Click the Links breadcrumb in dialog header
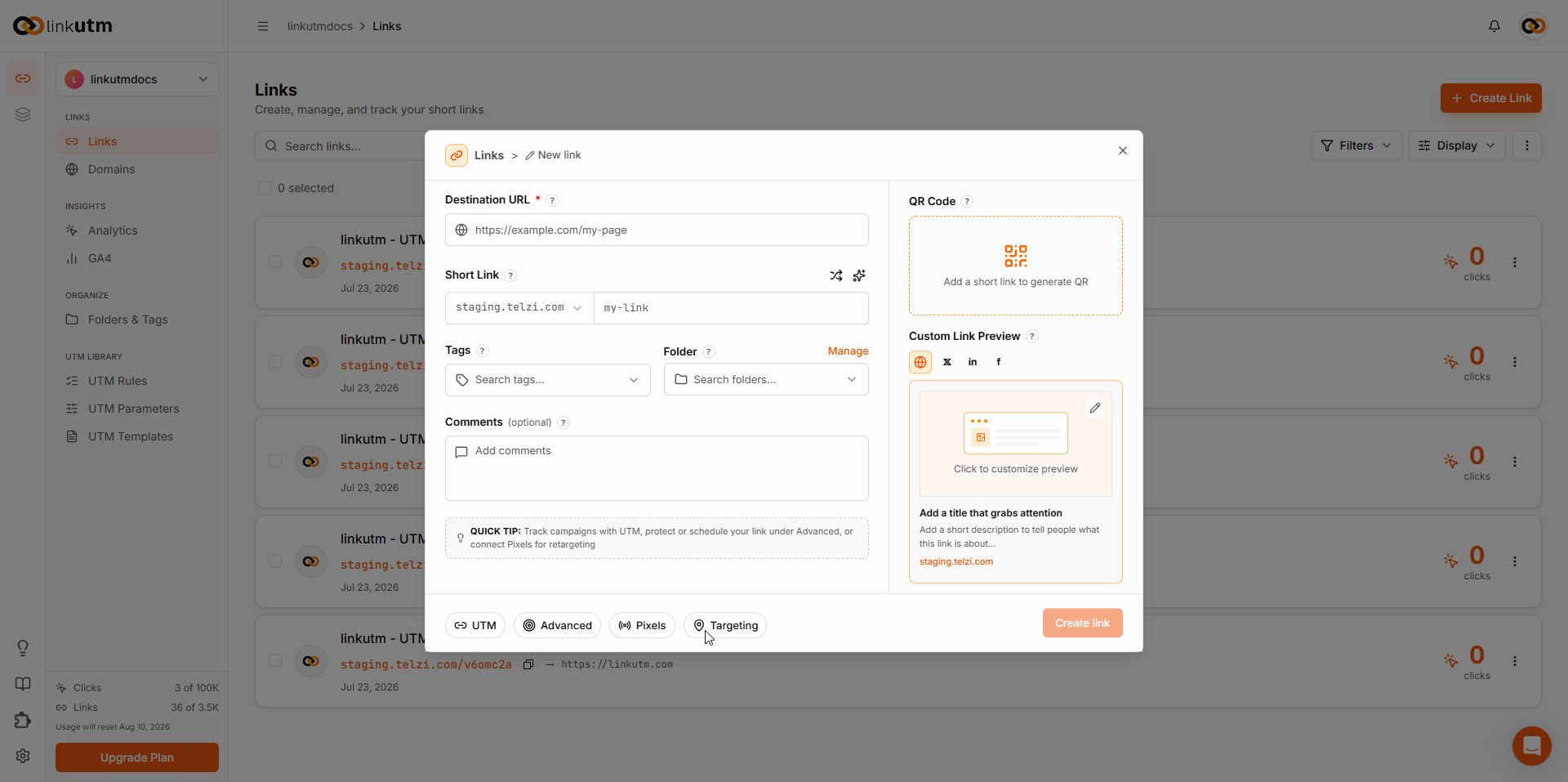1568x782 pixels. 488,155
